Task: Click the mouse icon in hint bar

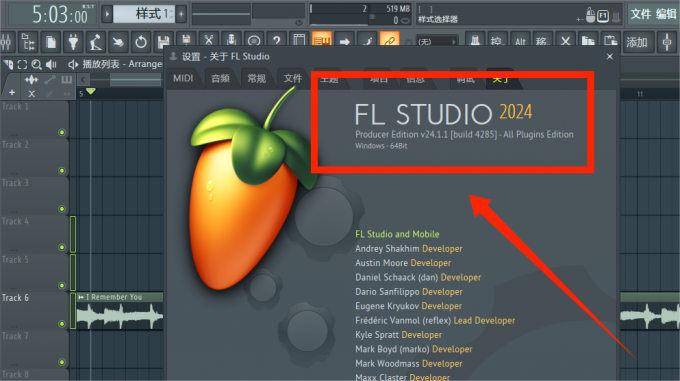Action: [590, 15]
